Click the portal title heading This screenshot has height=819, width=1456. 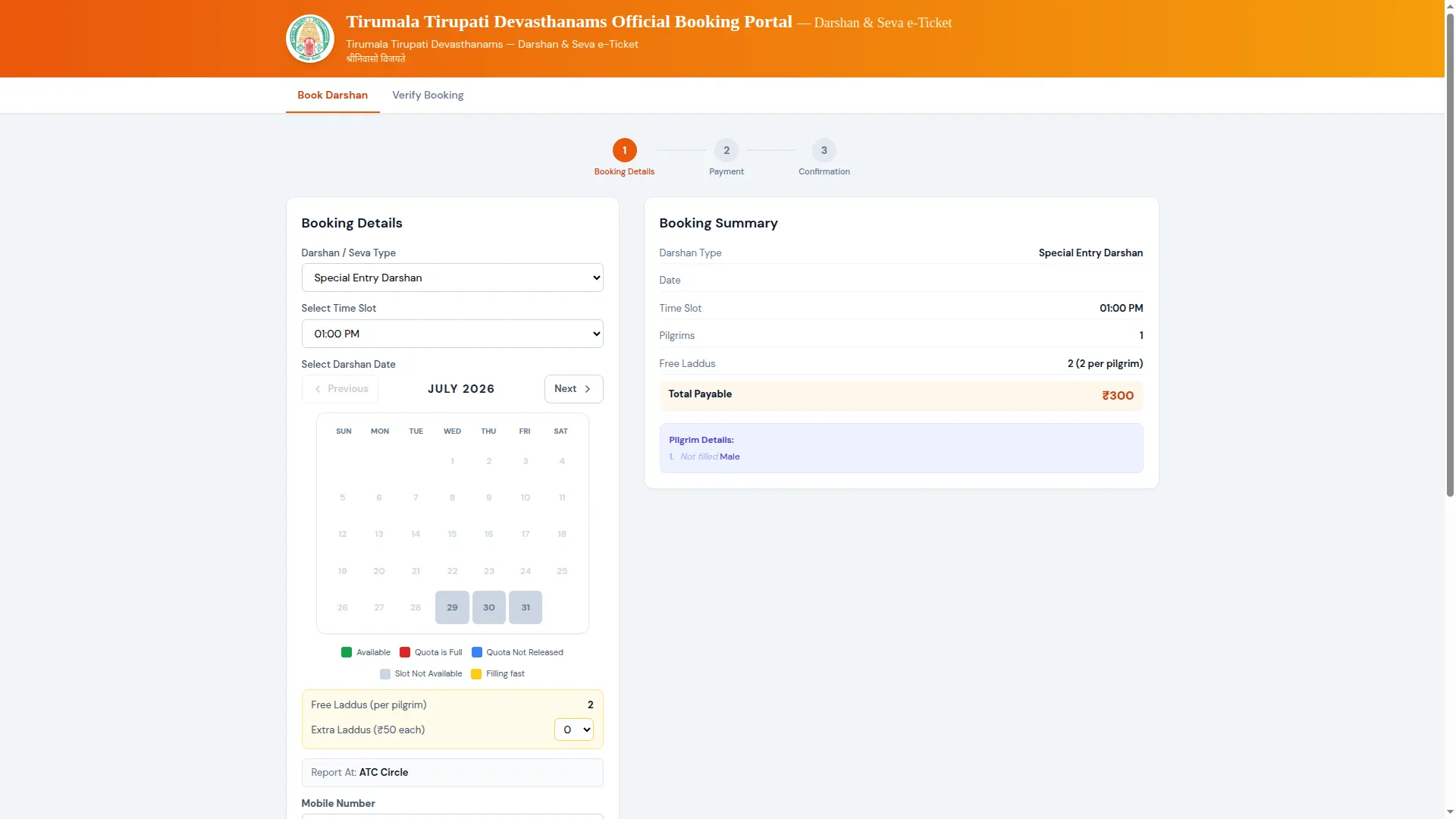pyautogui.click(x=569, y=21)
